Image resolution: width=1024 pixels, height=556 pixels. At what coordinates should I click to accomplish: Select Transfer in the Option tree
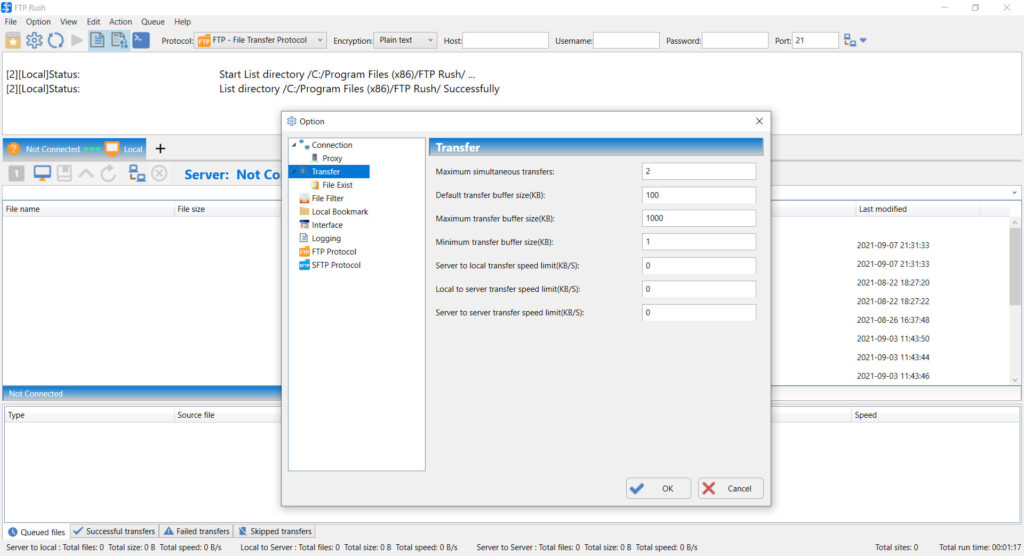click(x=325, y=172)
